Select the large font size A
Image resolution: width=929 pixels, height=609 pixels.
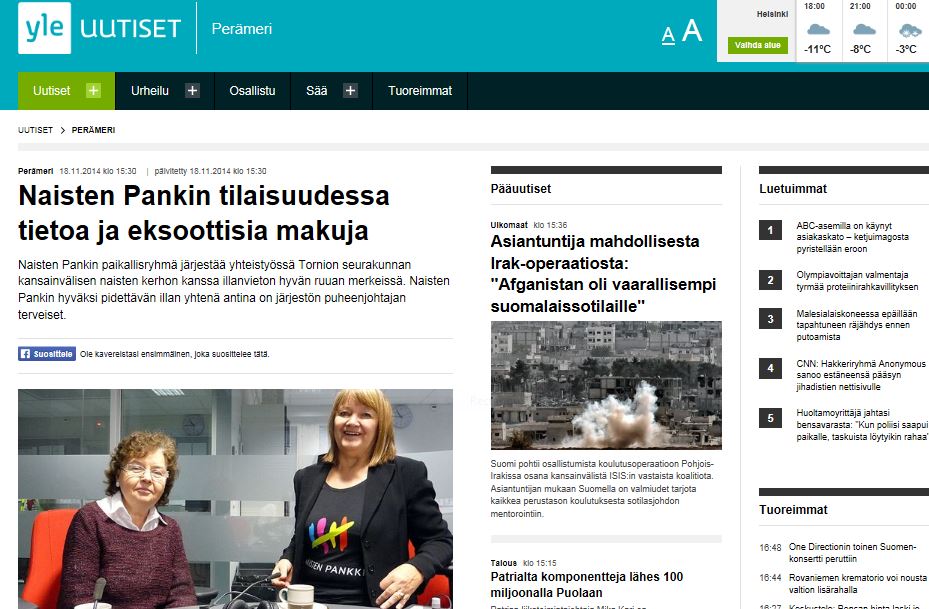pos(692,30)
